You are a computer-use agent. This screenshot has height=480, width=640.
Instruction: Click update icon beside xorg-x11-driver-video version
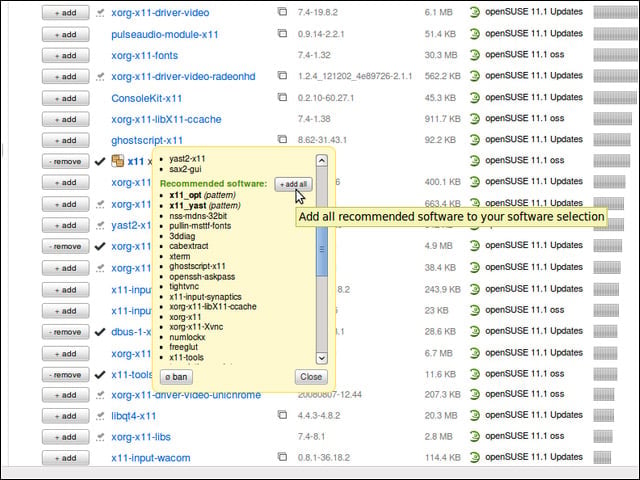[282, 11]
